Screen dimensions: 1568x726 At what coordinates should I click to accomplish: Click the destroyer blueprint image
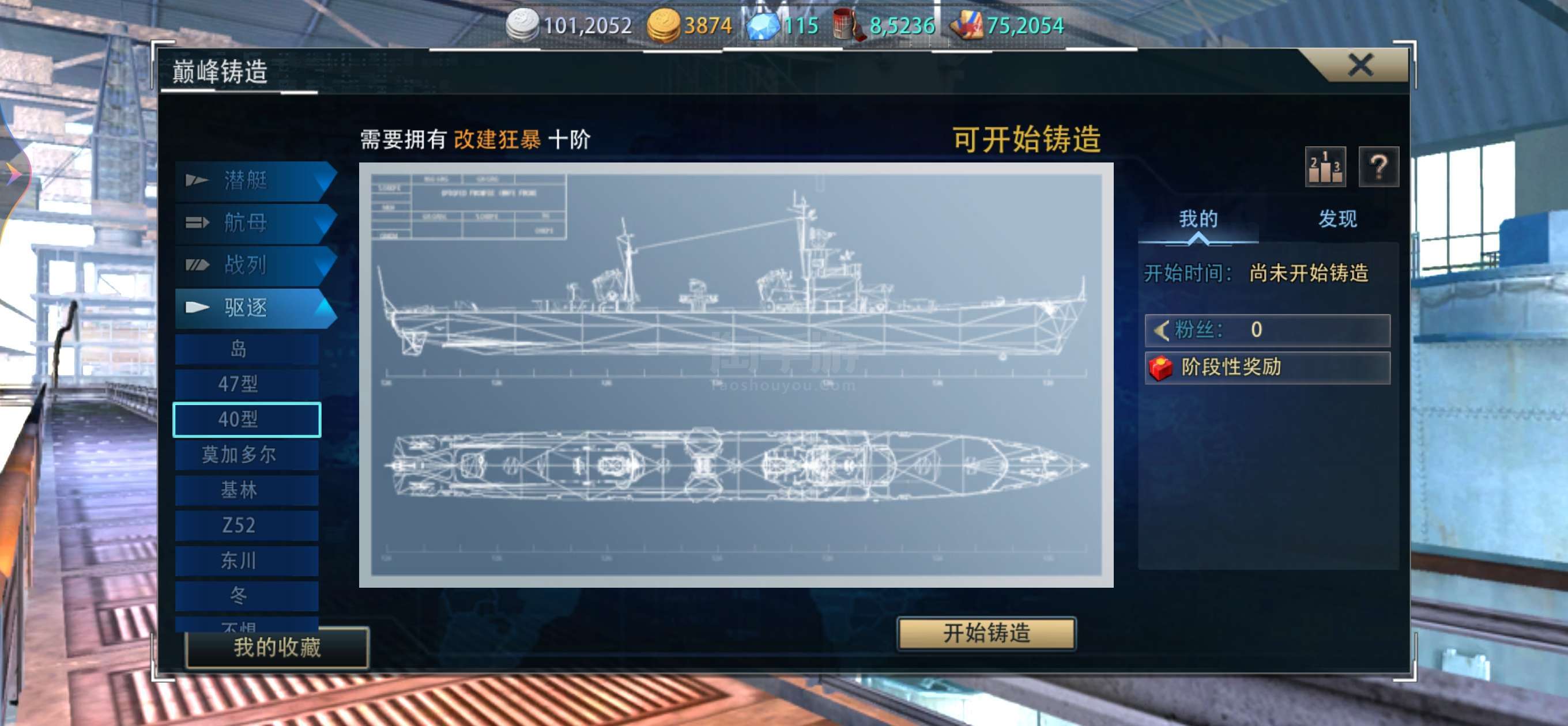(x=736, y=375)
